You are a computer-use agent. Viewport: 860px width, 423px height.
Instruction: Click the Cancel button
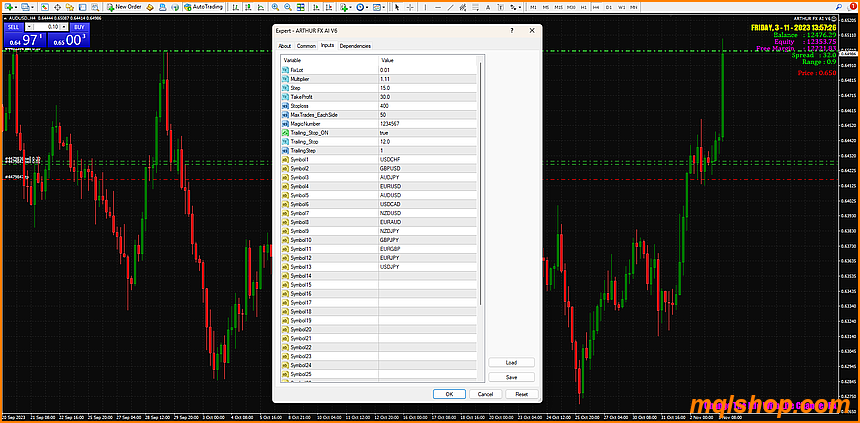[485, 394]
